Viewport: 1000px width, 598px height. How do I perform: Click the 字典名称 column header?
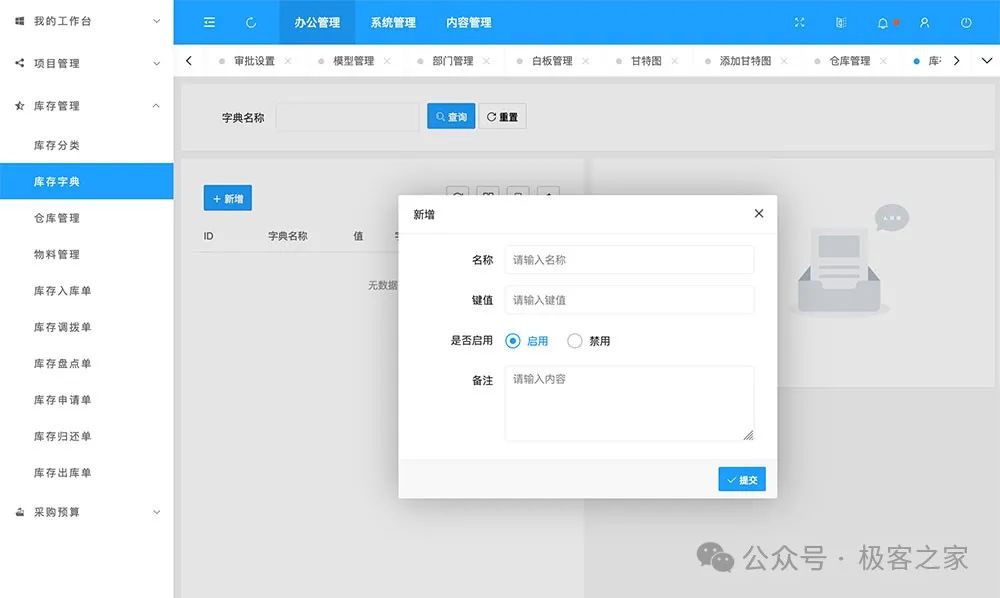tap(288, 236)
